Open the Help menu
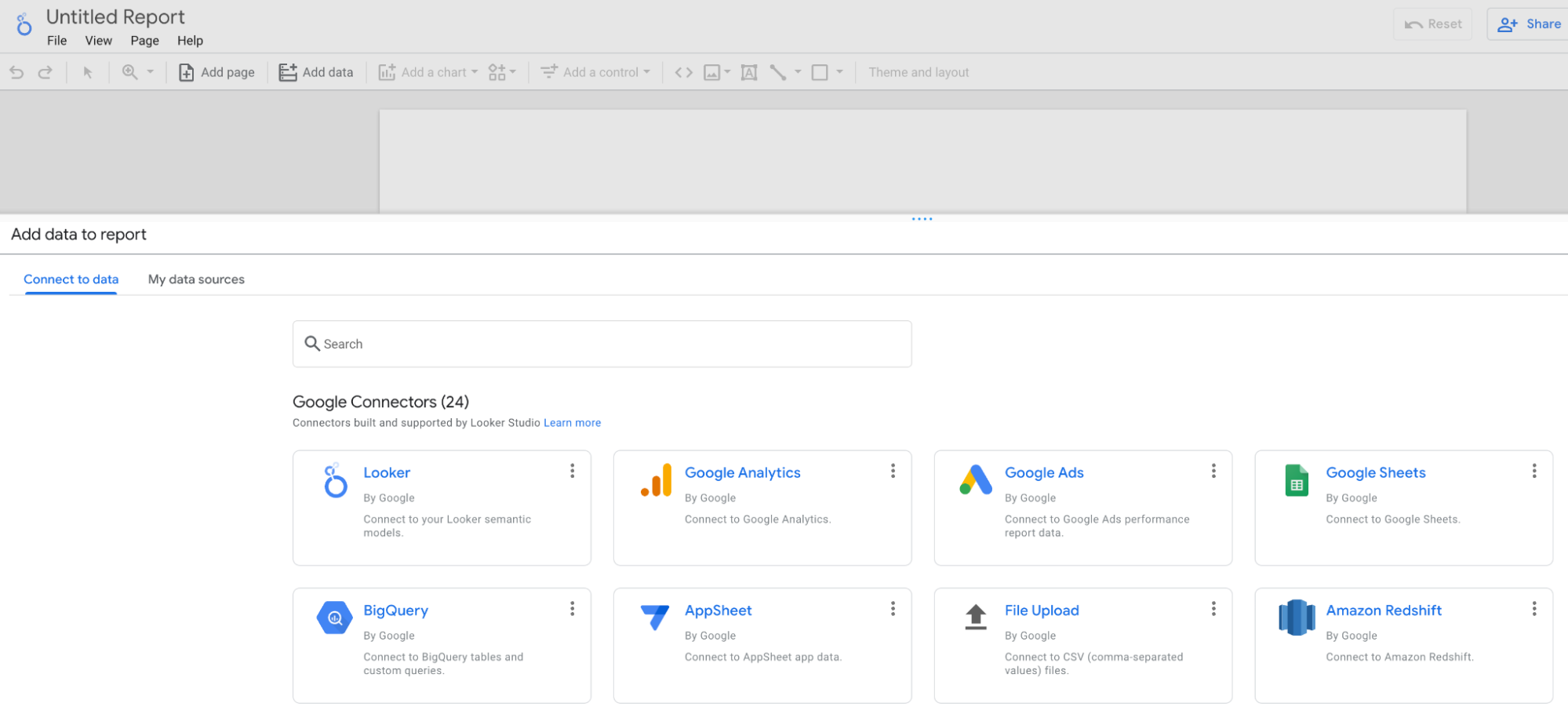 pyautogui.click(x=190, y=41)
